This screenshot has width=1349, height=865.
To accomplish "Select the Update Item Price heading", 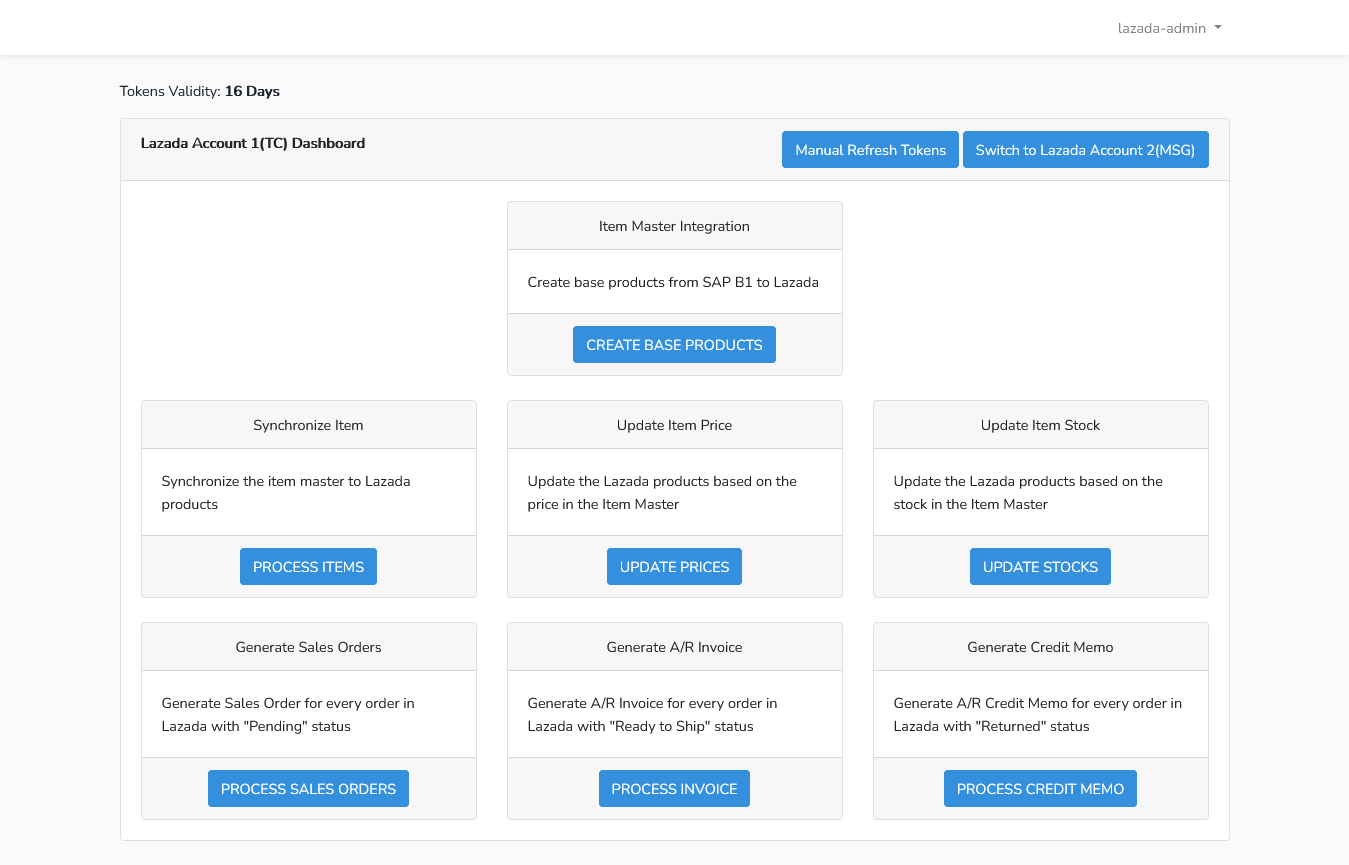I will (674, 425).
